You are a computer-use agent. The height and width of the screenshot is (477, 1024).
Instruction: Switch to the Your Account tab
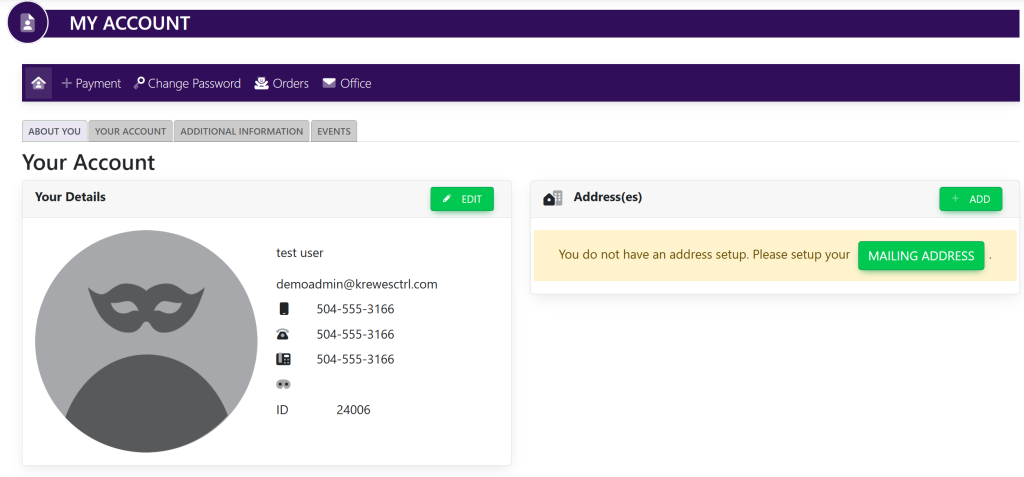click(x=130, y=131)
